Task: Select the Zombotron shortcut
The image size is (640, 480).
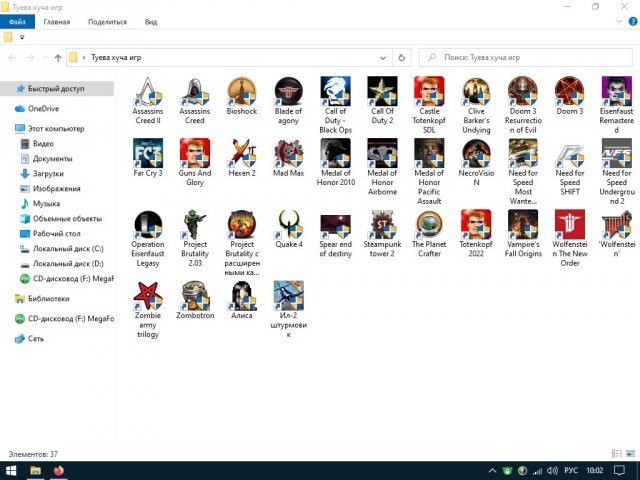Action: pyautogui.click(x=195, y=300)
